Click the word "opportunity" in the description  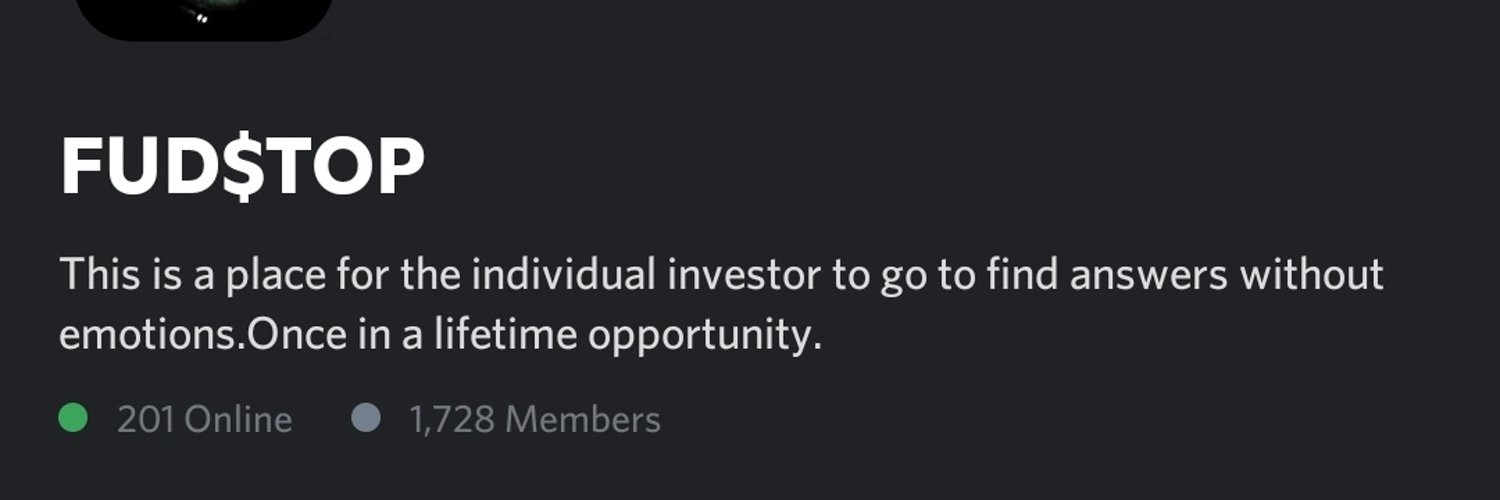pyautogui.click(x=703, y=336)
